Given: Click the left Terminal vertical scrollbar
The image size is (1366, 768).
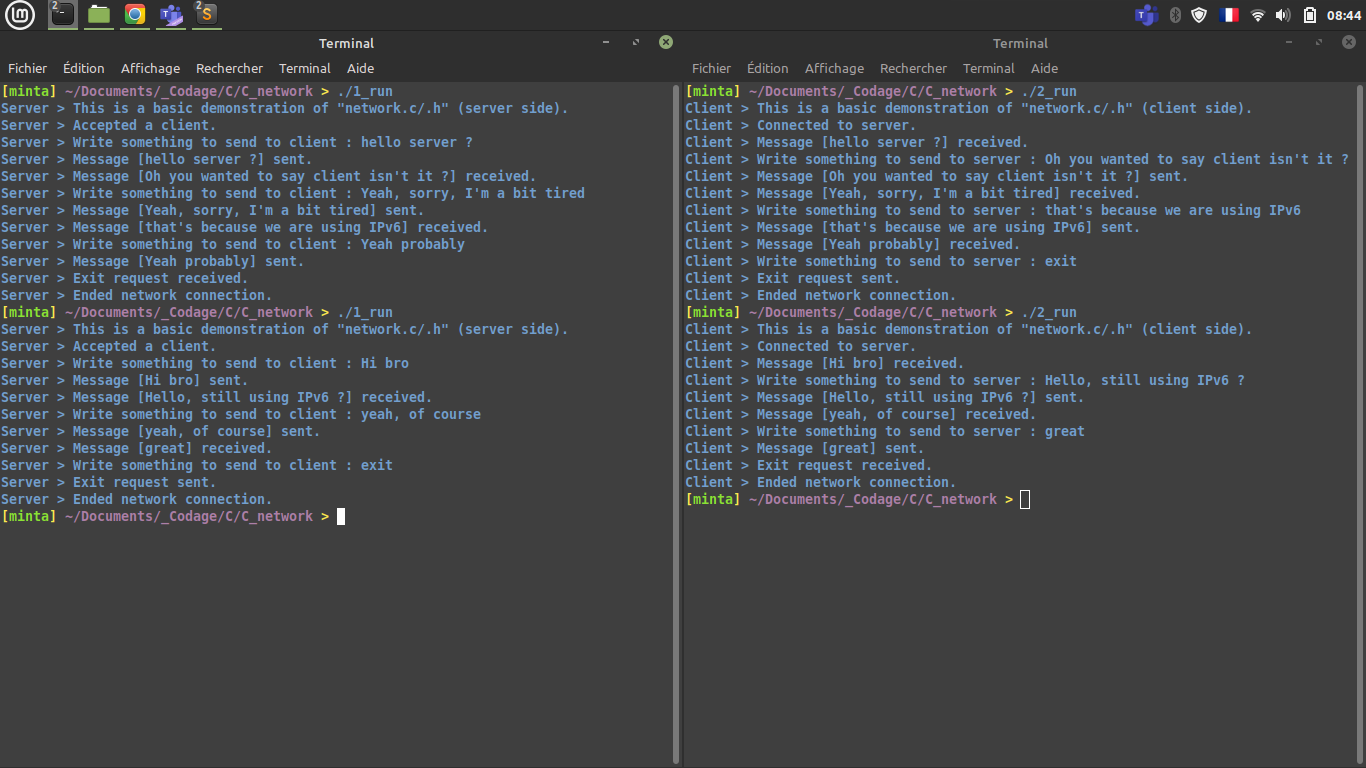Looking at the screenshot, I should coord(678,424).
